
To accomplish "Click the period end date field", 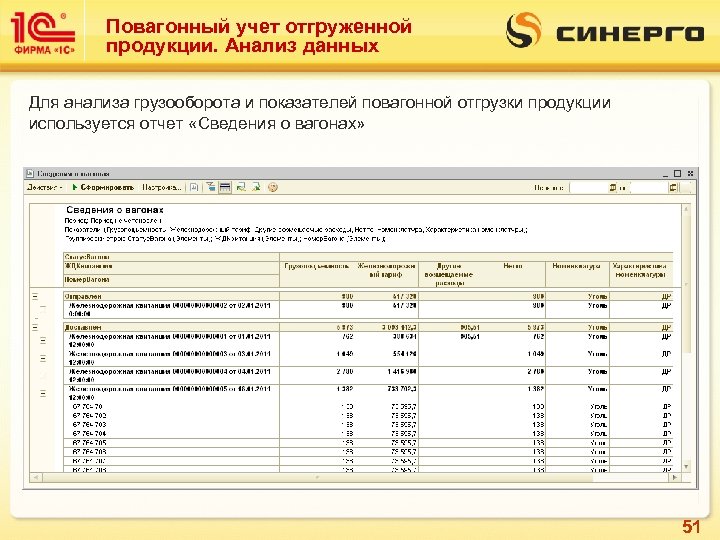I will tap(649, 187).
